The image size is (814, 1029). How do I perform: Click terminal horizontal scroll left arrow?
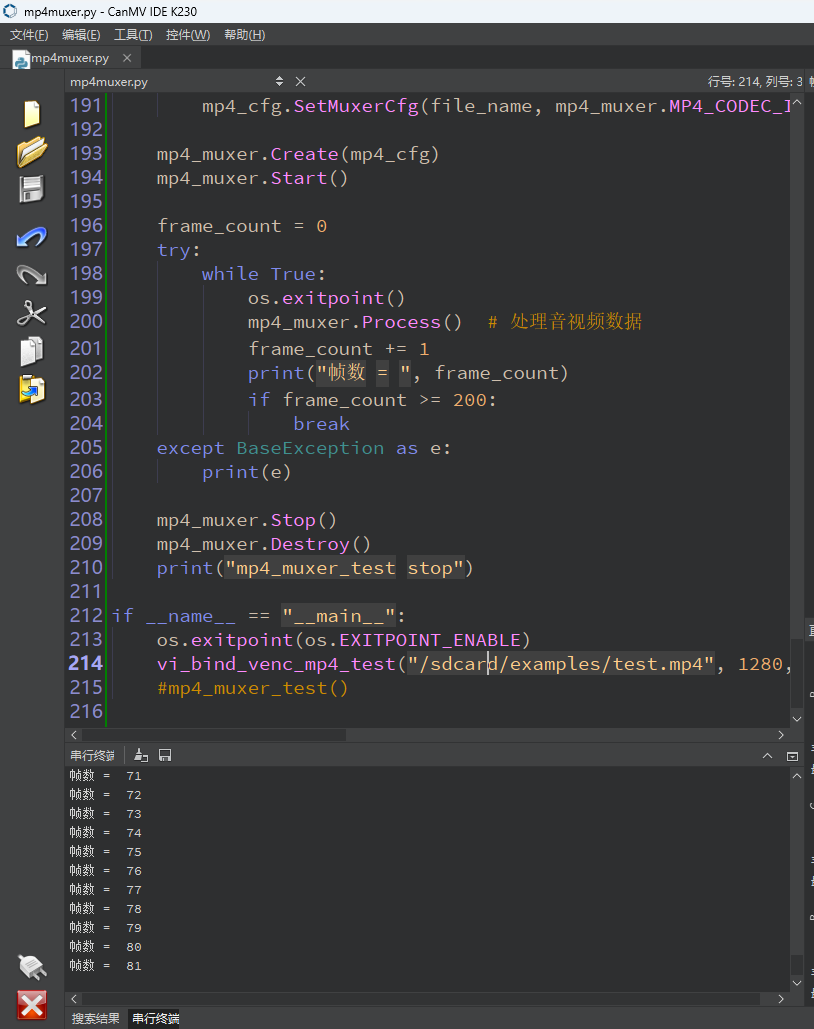tap(74, 999)
